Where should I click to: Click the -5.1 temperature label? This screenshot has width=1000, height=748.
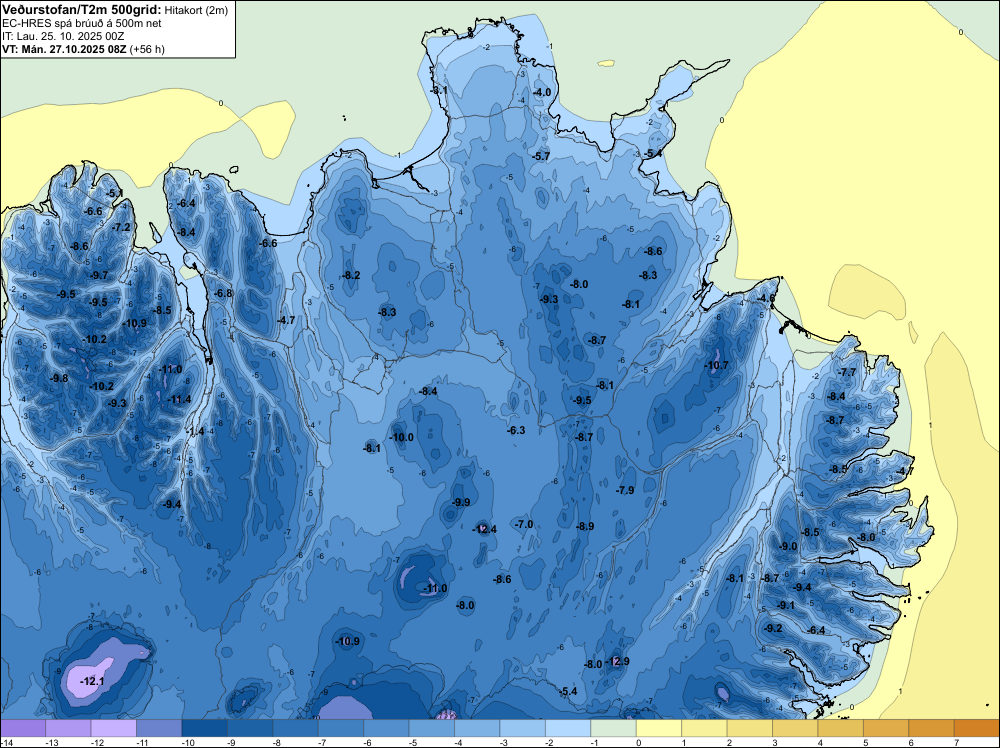click(x=115, y=193)
